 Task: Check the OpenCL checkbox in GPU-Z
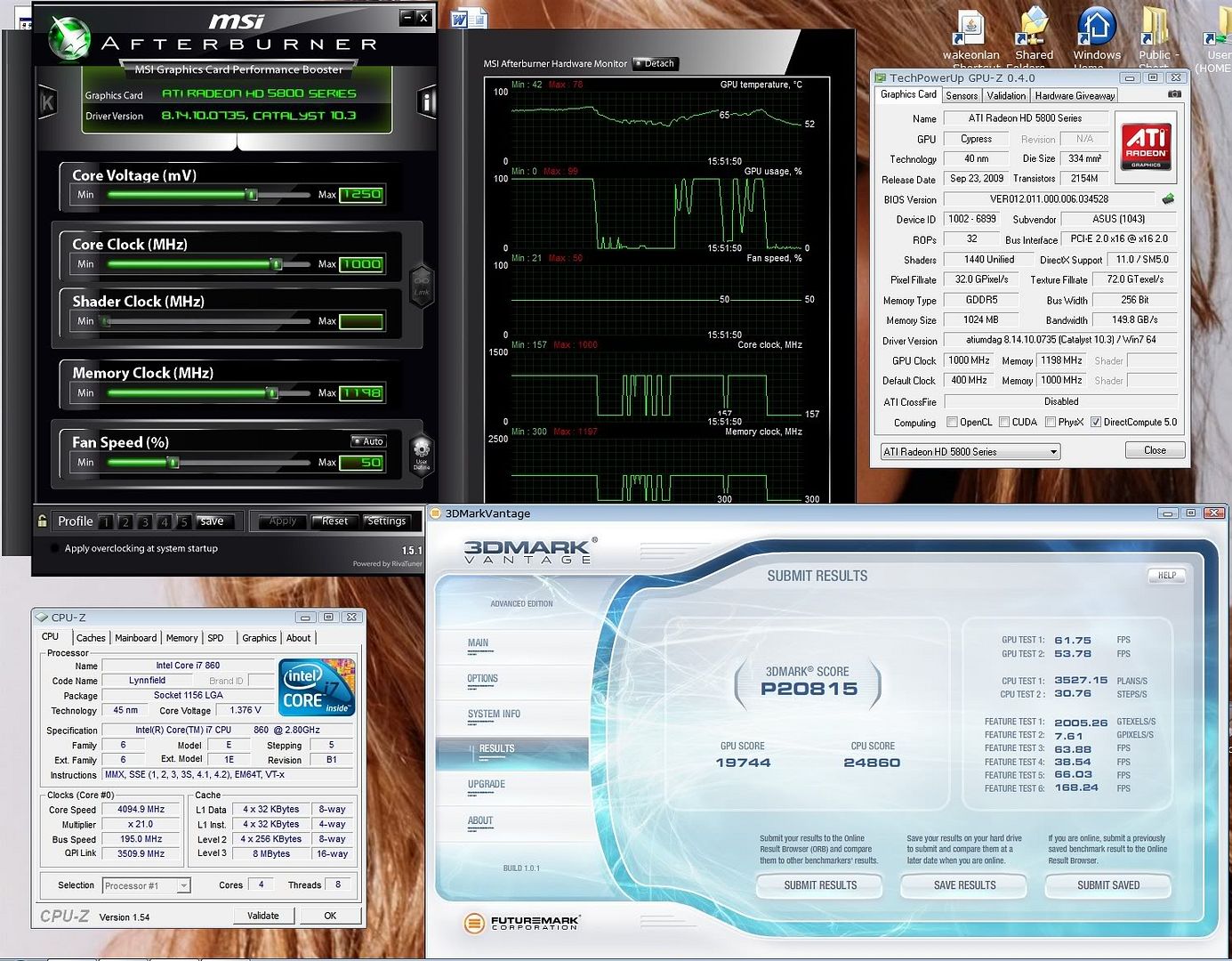point(953,423)
